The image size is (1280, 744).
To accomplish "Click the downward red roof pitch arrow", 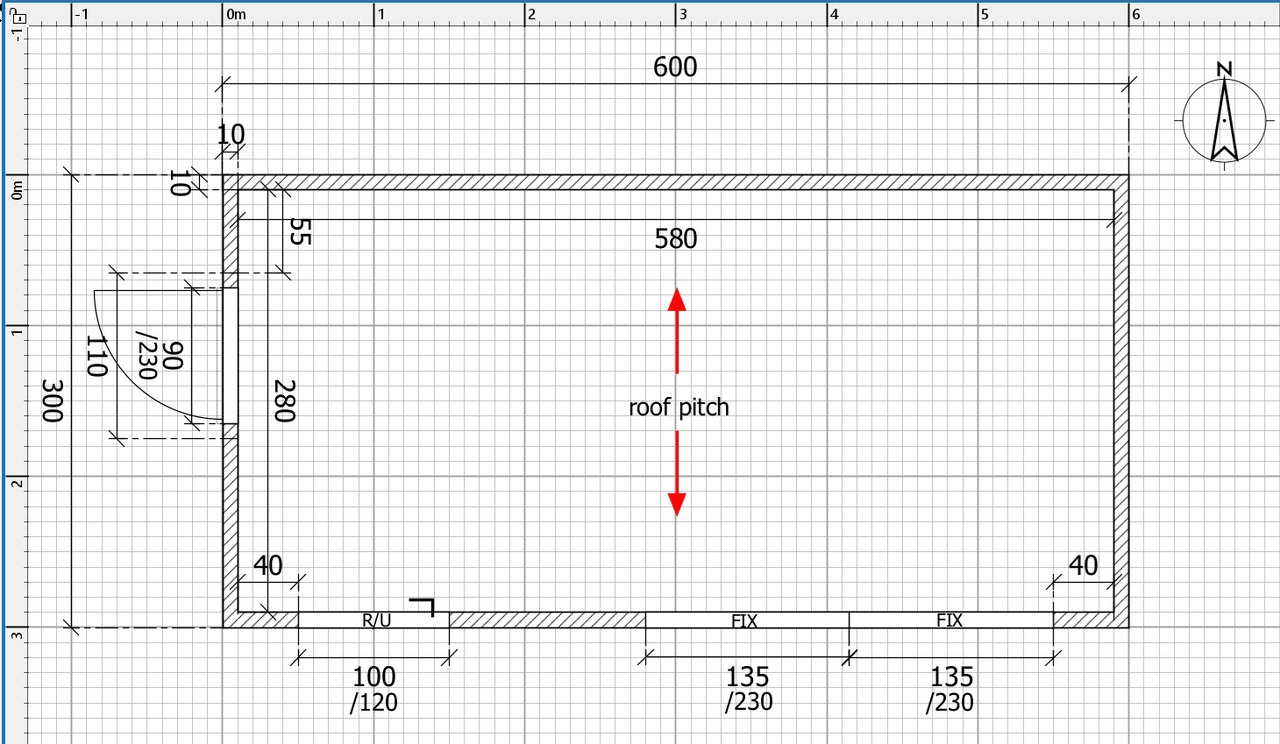I will click(x=677, y=475).
